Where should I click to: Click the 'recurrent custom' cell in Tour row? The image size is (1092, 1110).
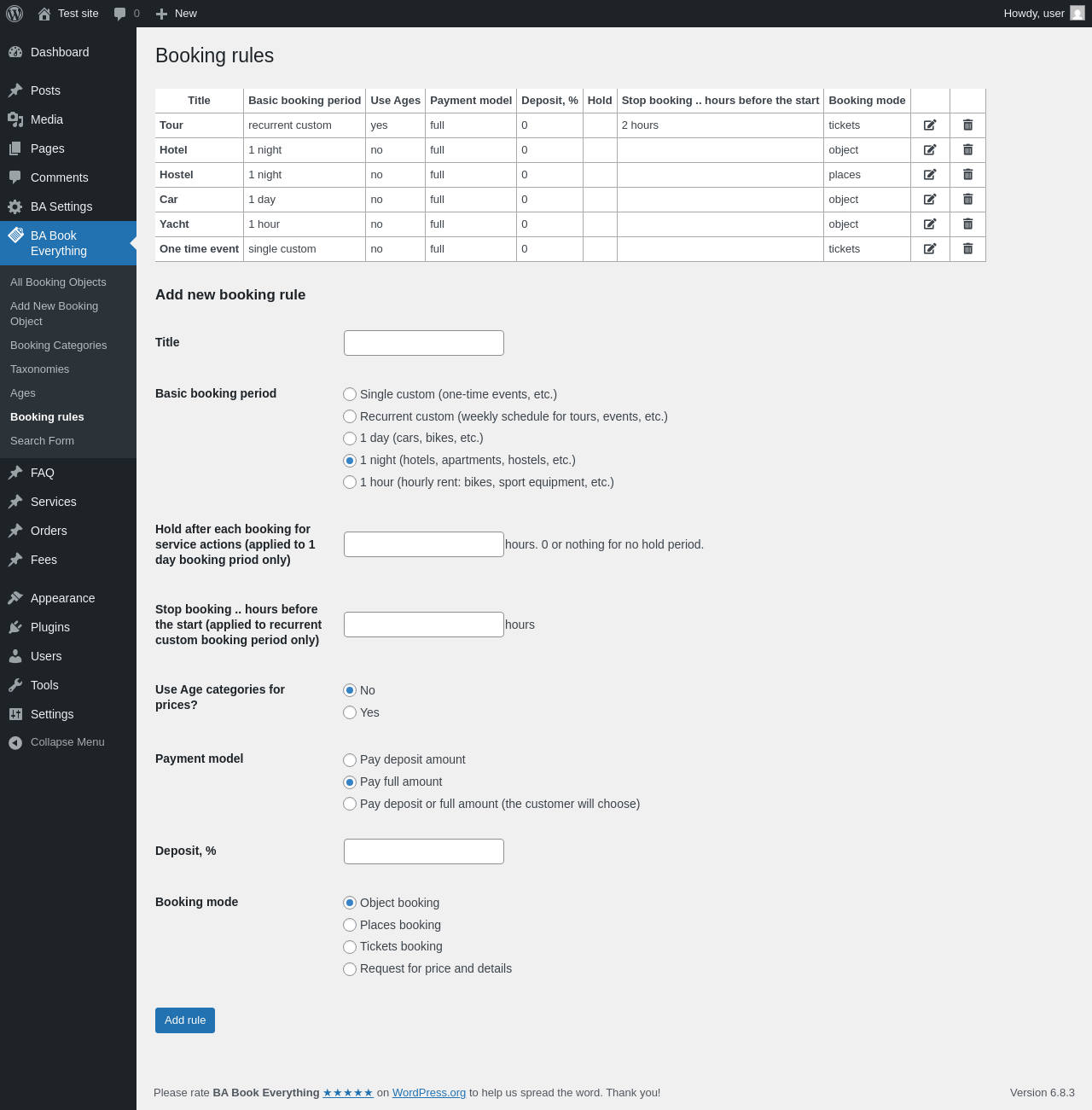click(305, 125)
